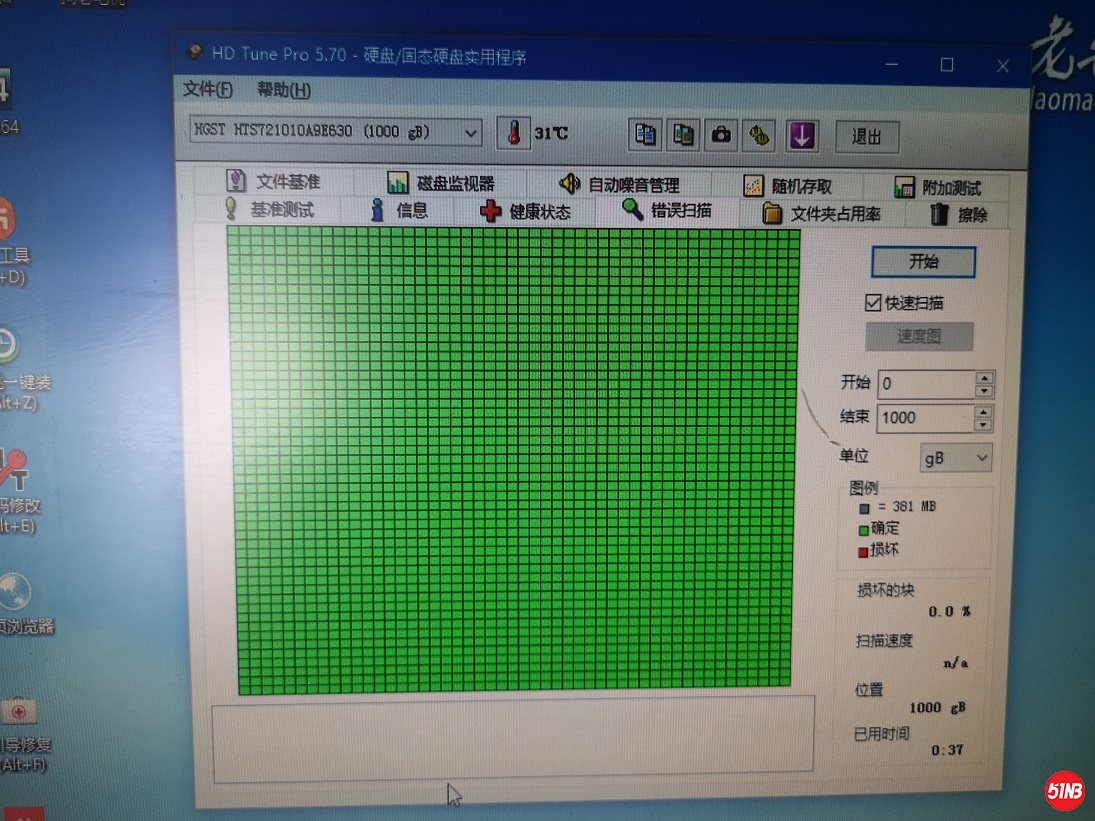1095x821 pixels.
Task: Click the 结束 end position field
Action: coord(925,417)
